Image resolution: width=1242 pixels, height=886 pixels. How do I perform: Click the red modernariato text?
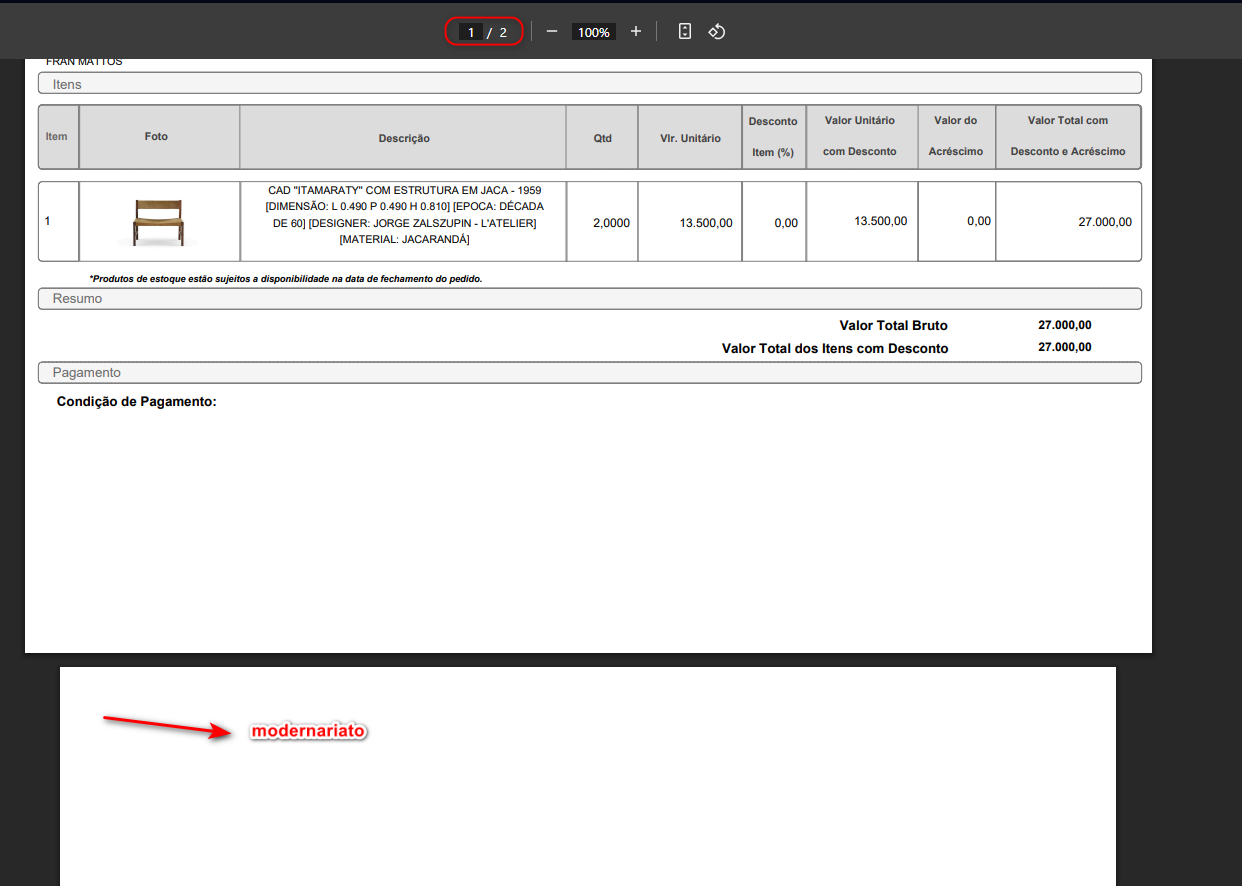[308, 731]
